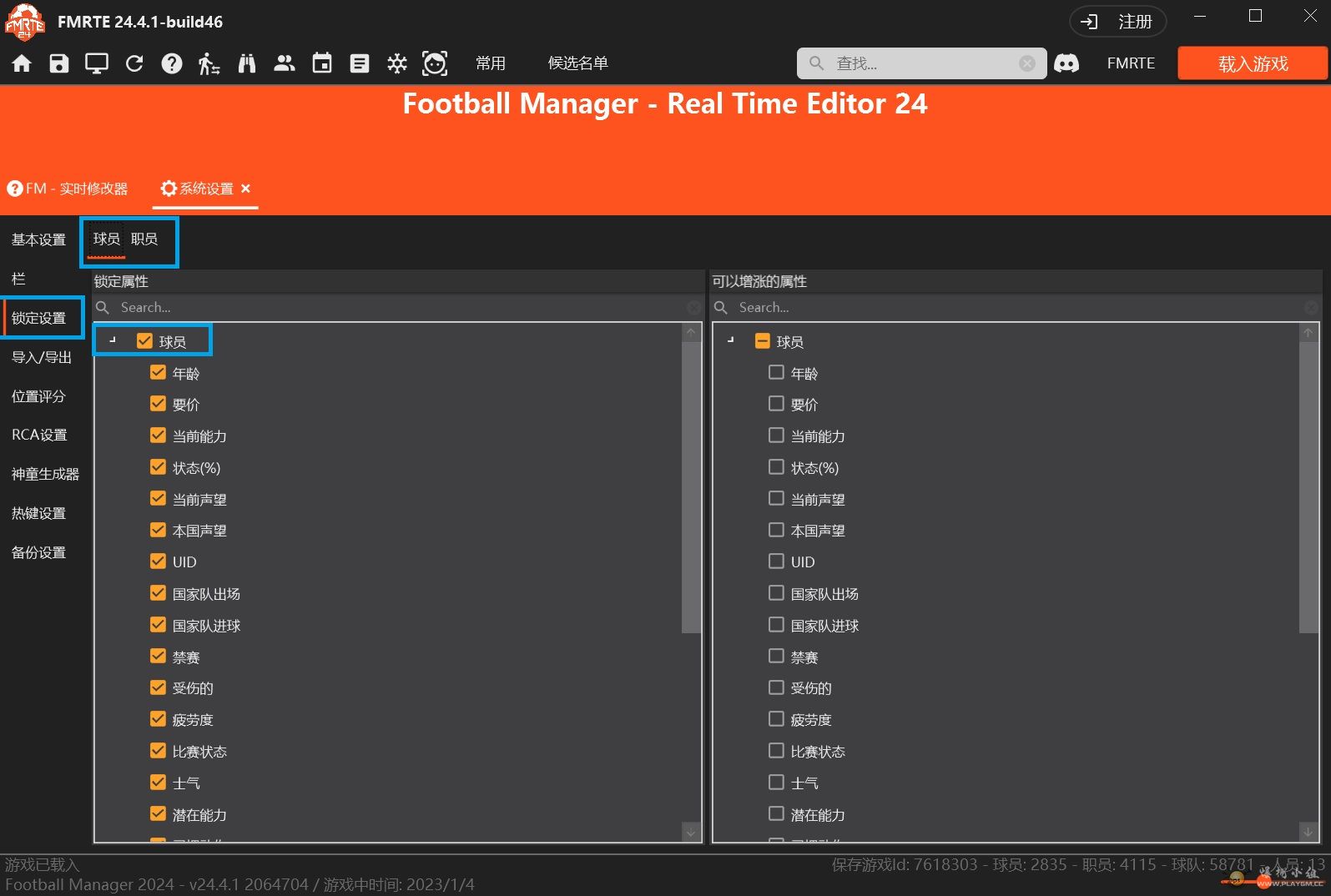Screen dimensions: 1331x896
Task: Open 基本设置 in sidebar
Action: [x=38, y=240]
